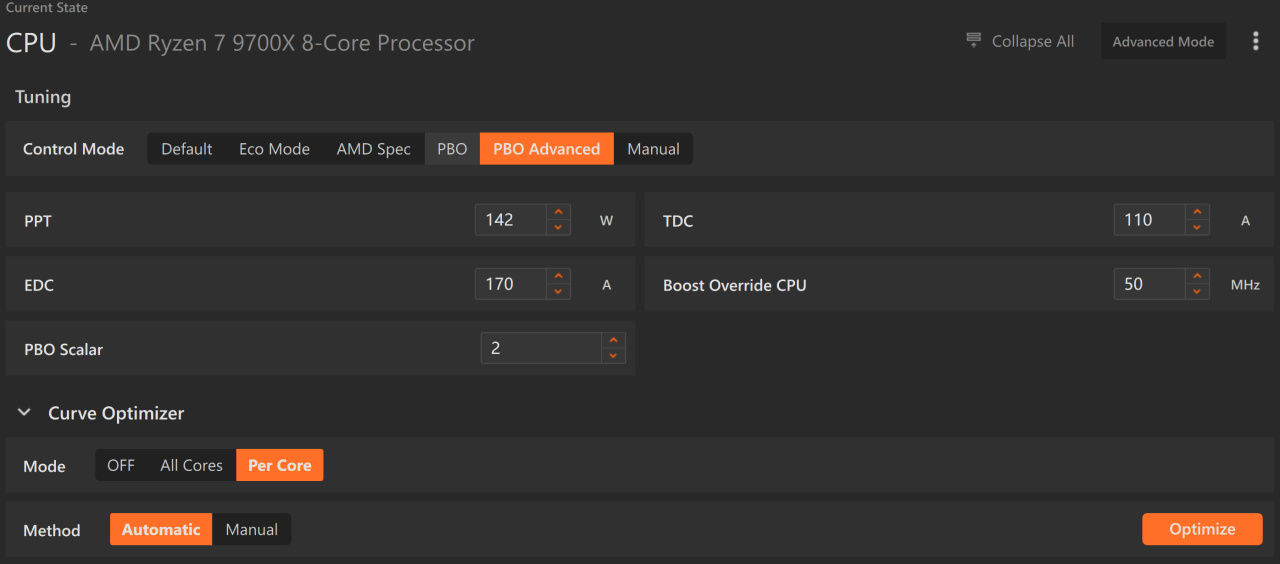Increase TDC value with up arrow
The width and height of the screenshot is (1280, 564).
(x=1197, y=213)
